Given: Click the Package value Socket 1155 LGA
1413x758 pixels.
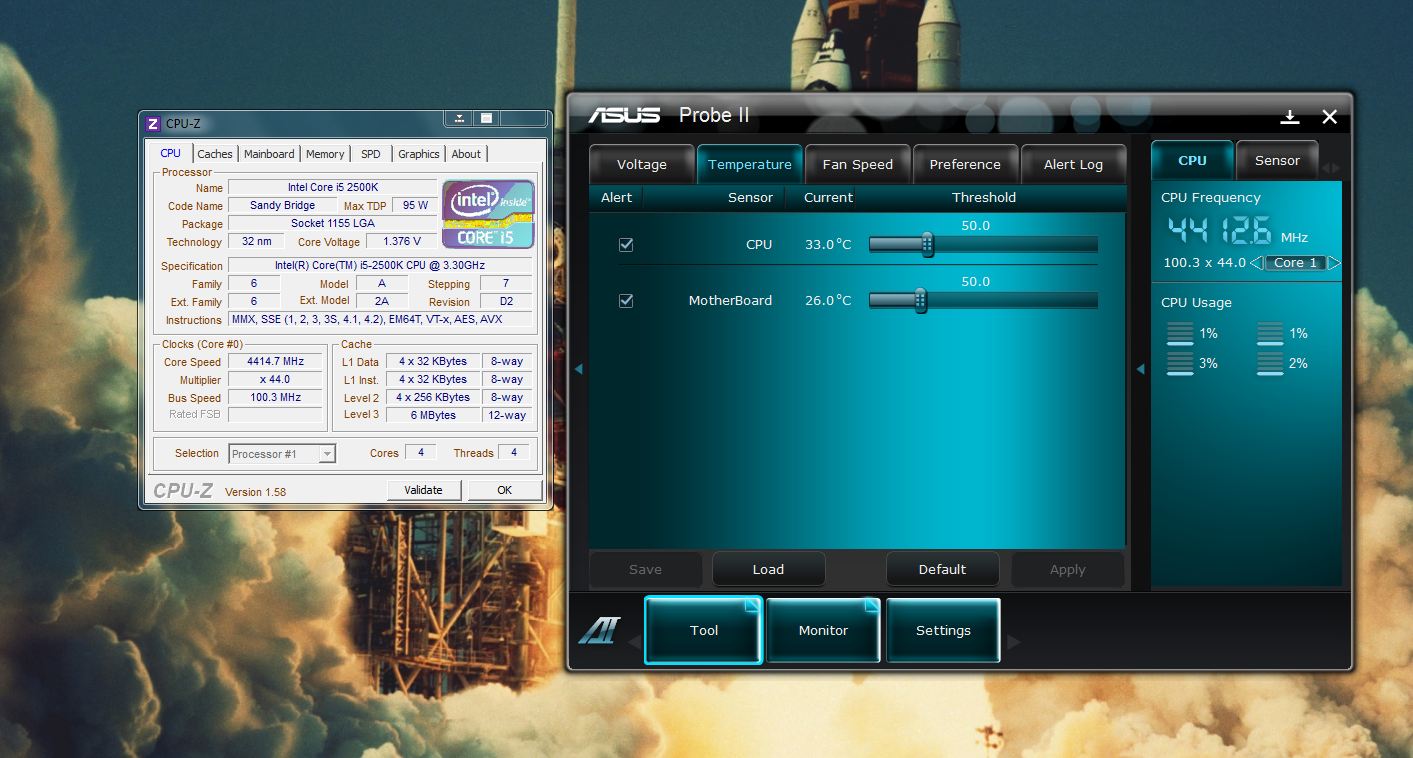Looking at the screenshot, I should (332, 224).
